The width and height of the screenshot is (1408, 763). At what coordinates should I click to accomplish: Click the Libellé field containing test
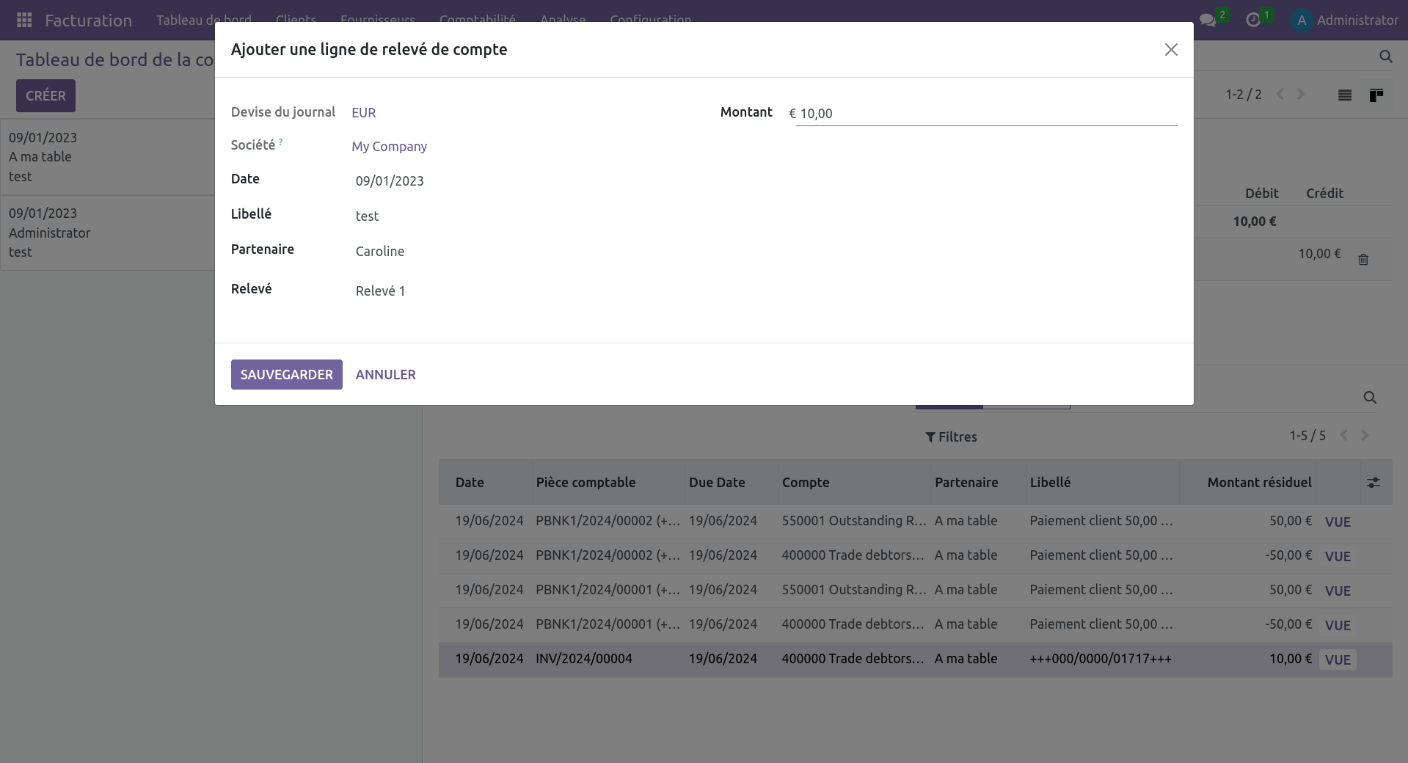point(368,216)
